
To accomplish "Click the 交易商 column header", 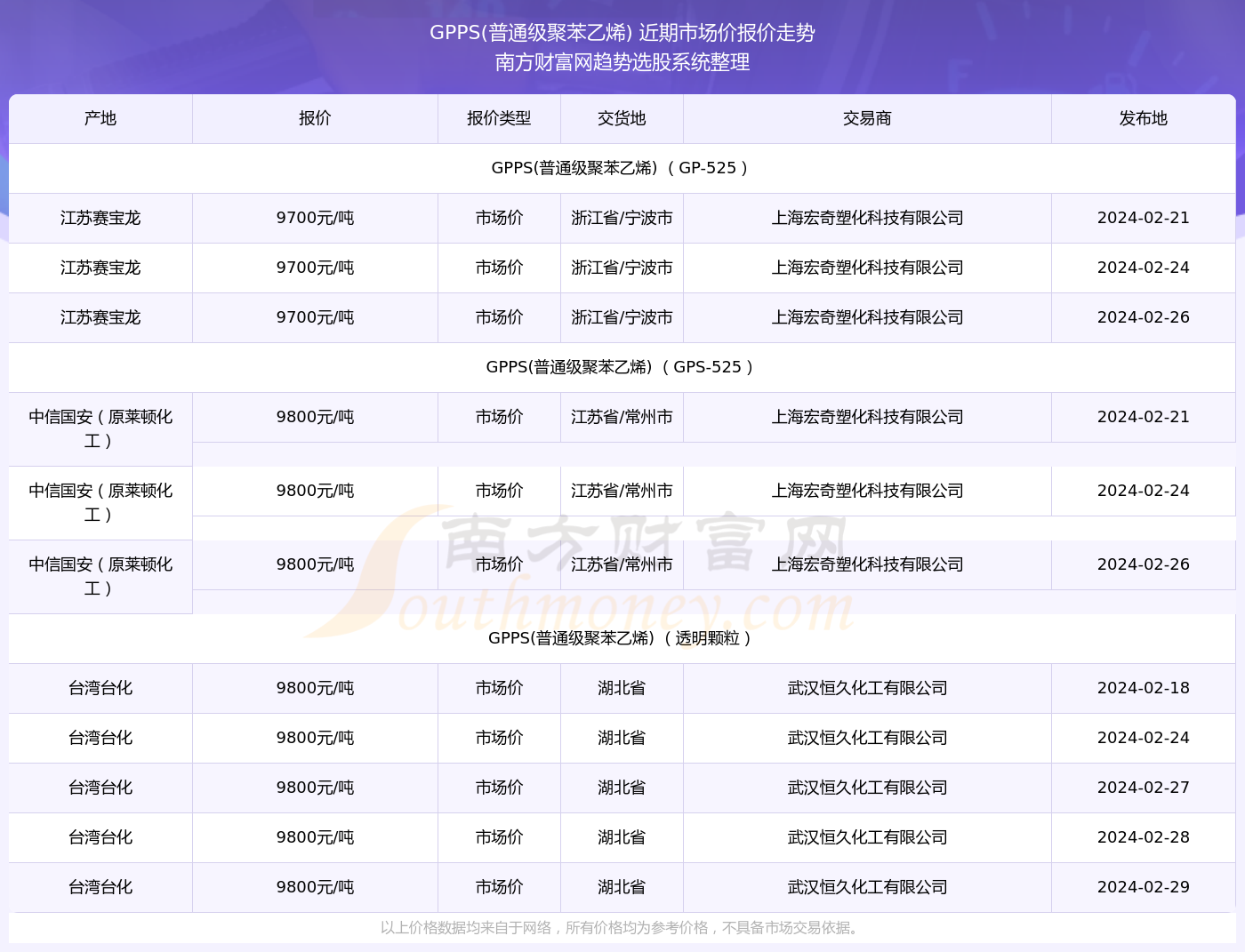I will 866,118.
